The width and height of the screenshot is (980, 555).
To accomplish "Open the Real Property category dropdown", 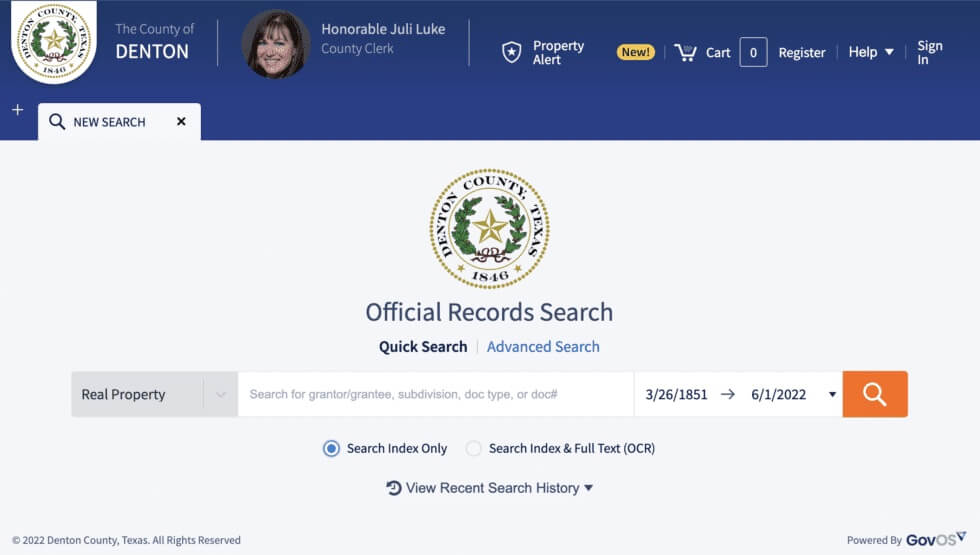I will (x=154, y=394).
